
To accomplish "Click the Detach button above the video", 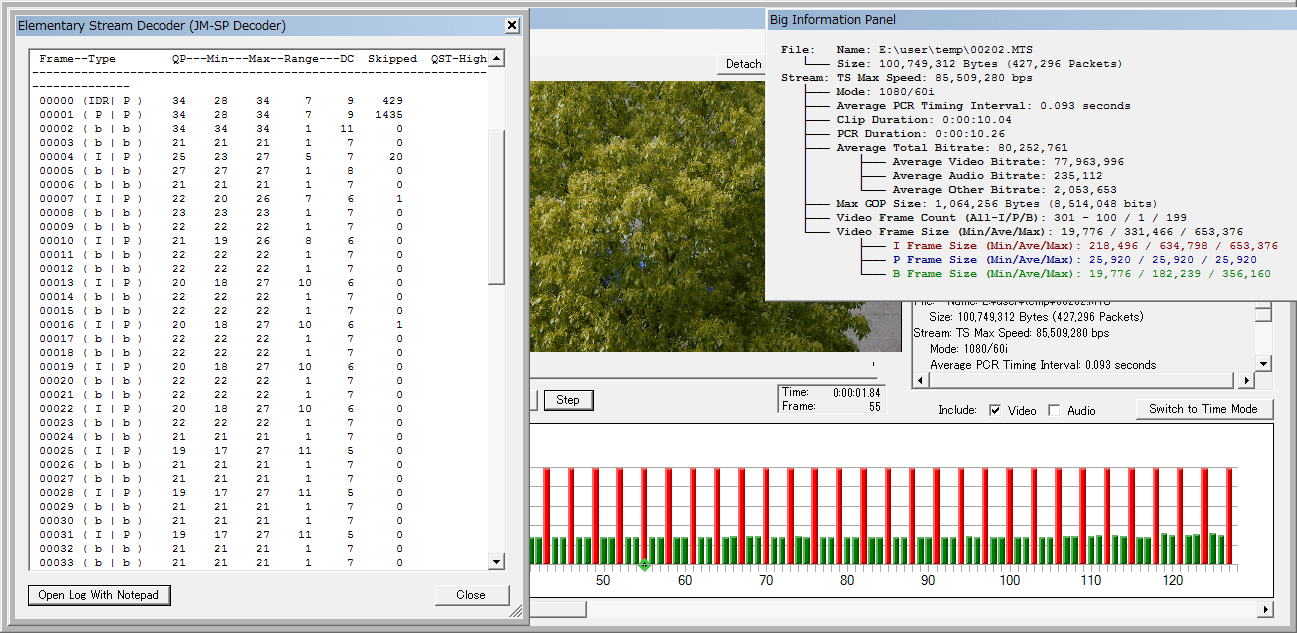I will 743,64.
